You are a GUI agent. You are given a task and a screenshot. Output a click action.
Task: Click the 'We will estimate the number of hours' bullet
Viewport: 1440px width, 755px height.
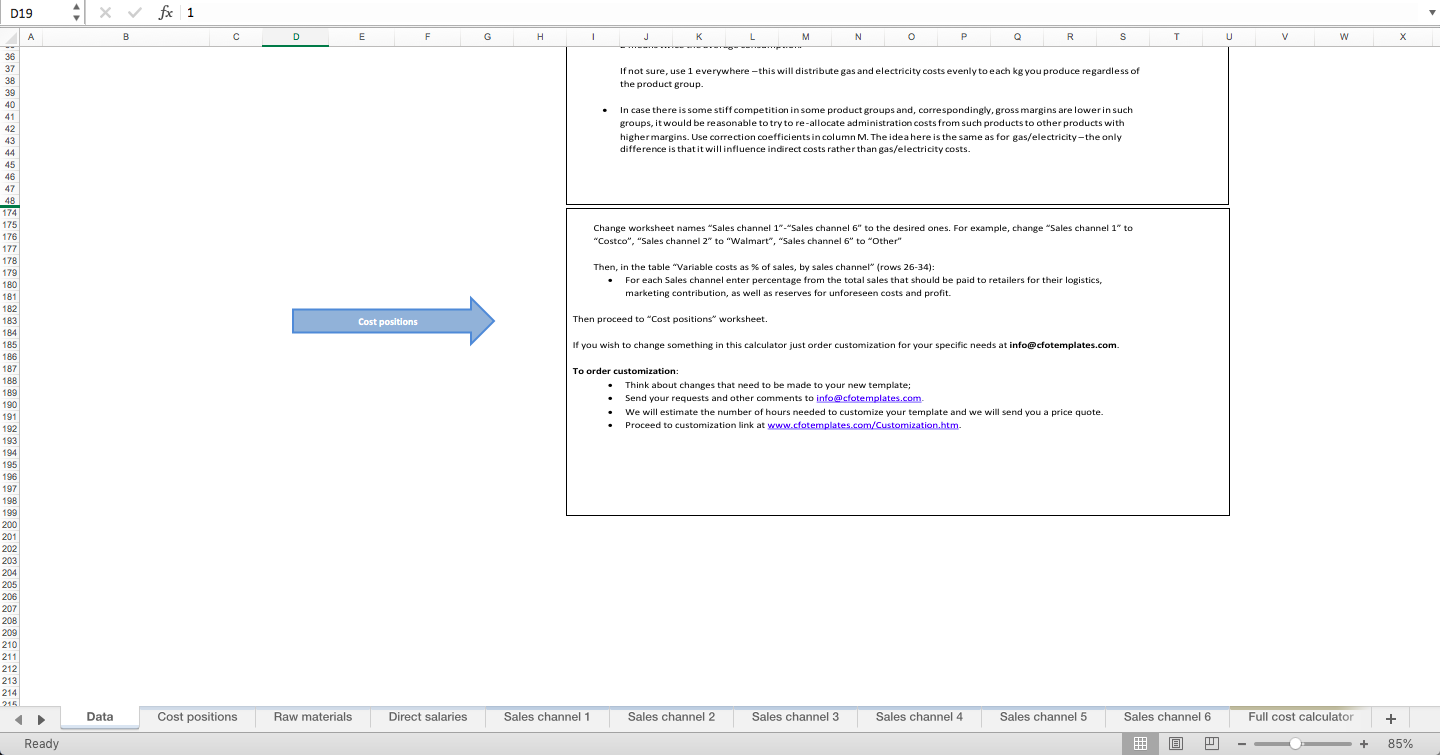(x=864, y=412)
